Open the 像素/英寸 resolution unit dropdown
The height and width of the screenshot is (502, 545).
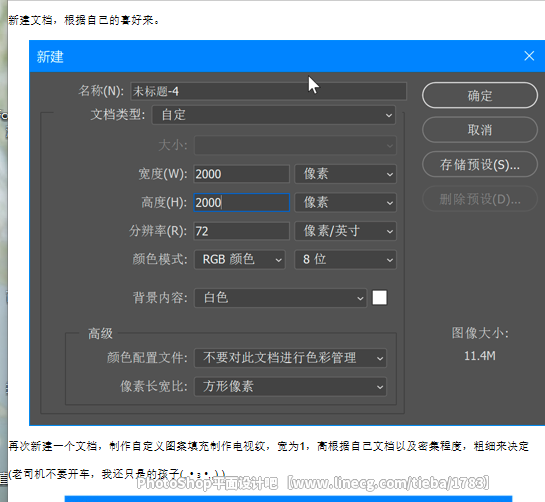[x=345, y=231]
